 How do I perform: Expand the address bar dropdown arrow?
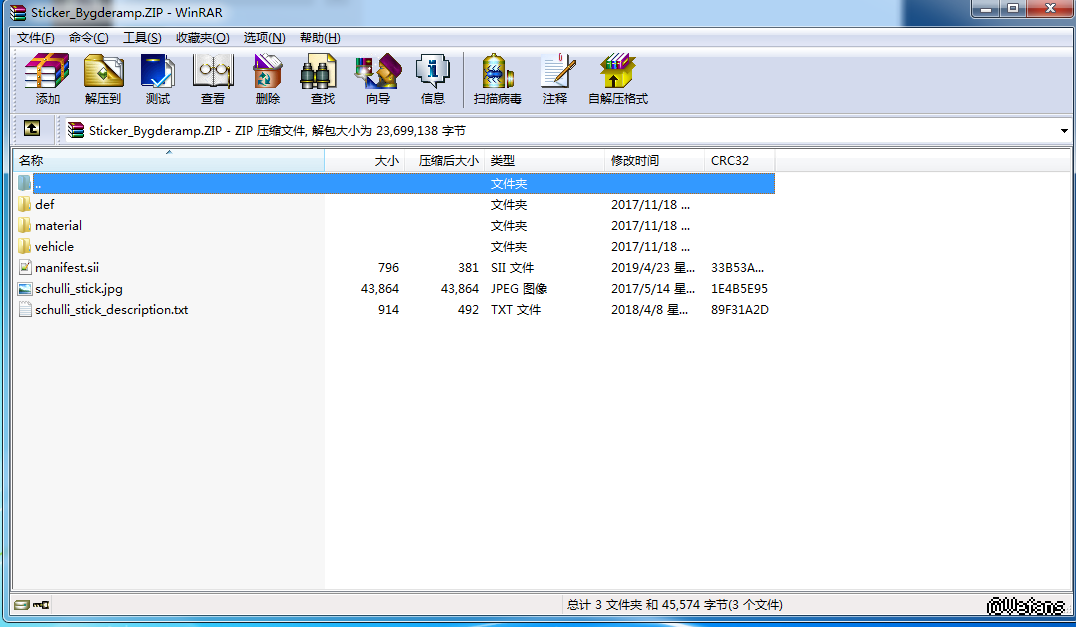click(x=1064, y=130)
